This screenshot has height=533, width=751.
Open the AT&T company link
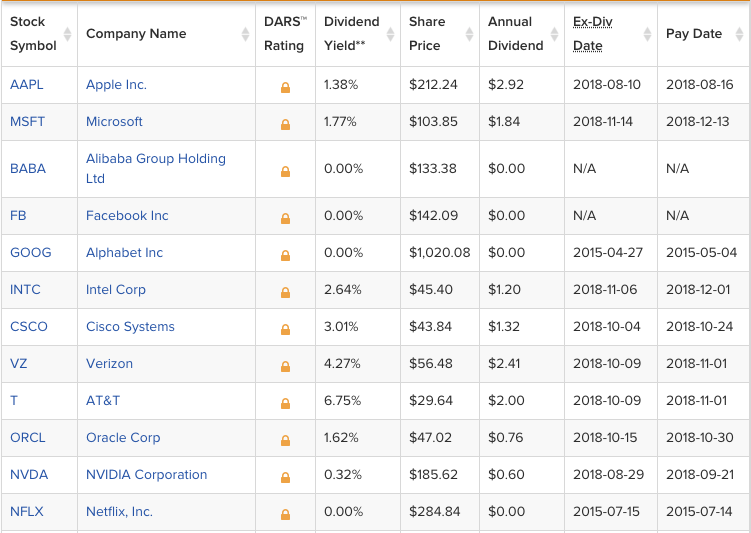pyautogui.click(x=103, y=400)
